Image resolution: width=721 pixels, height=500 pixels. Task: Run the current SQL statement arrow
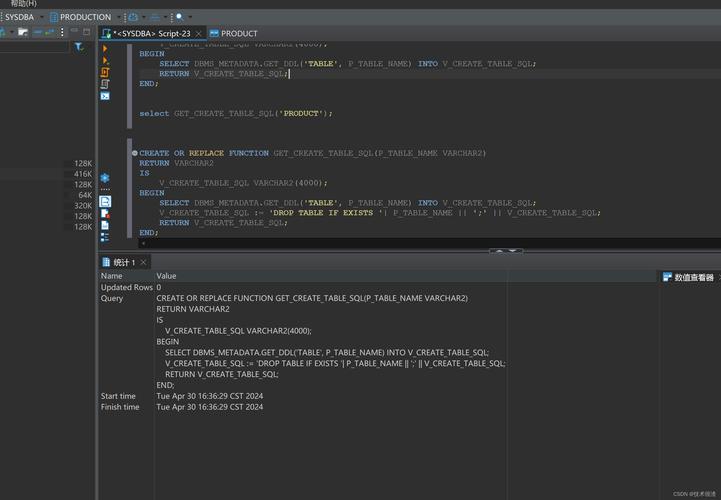click(x=105, y=48)
